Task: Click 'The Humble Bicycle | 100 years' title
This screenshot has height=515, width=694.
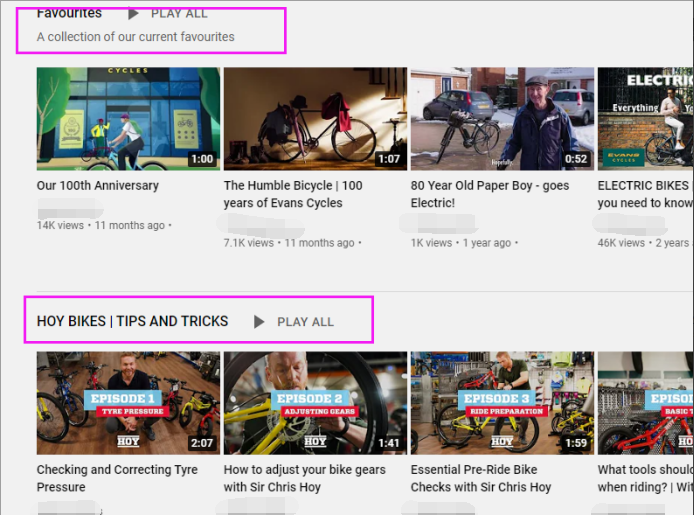Action: (x=293, y=194)
